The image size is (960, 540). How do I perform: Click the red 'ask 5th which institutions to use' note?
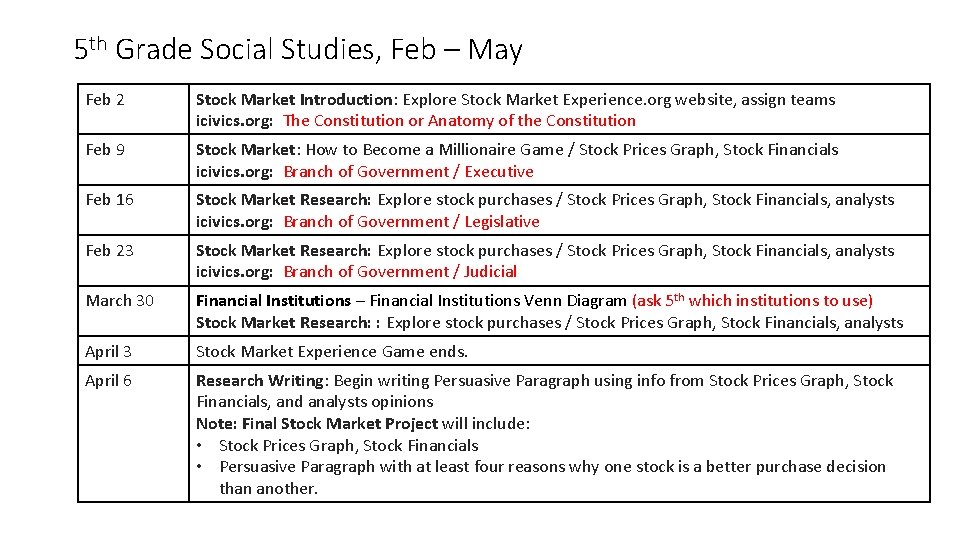752,301
